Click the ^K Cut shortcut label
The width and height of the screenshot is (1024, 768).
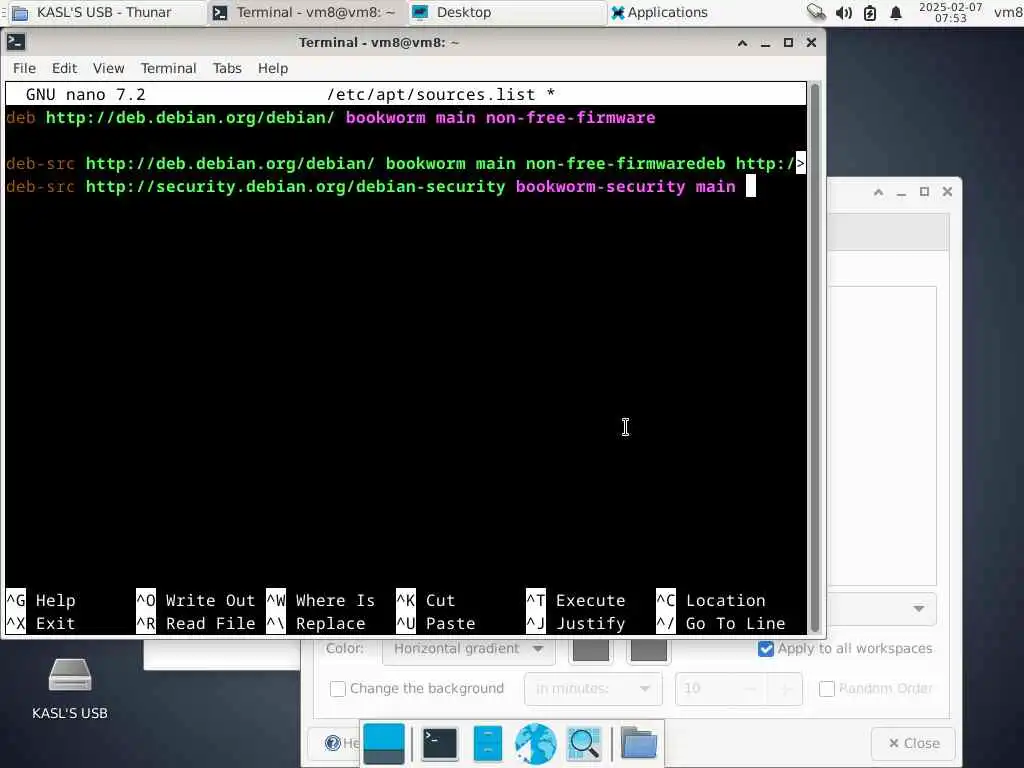(x=426, y=600)
